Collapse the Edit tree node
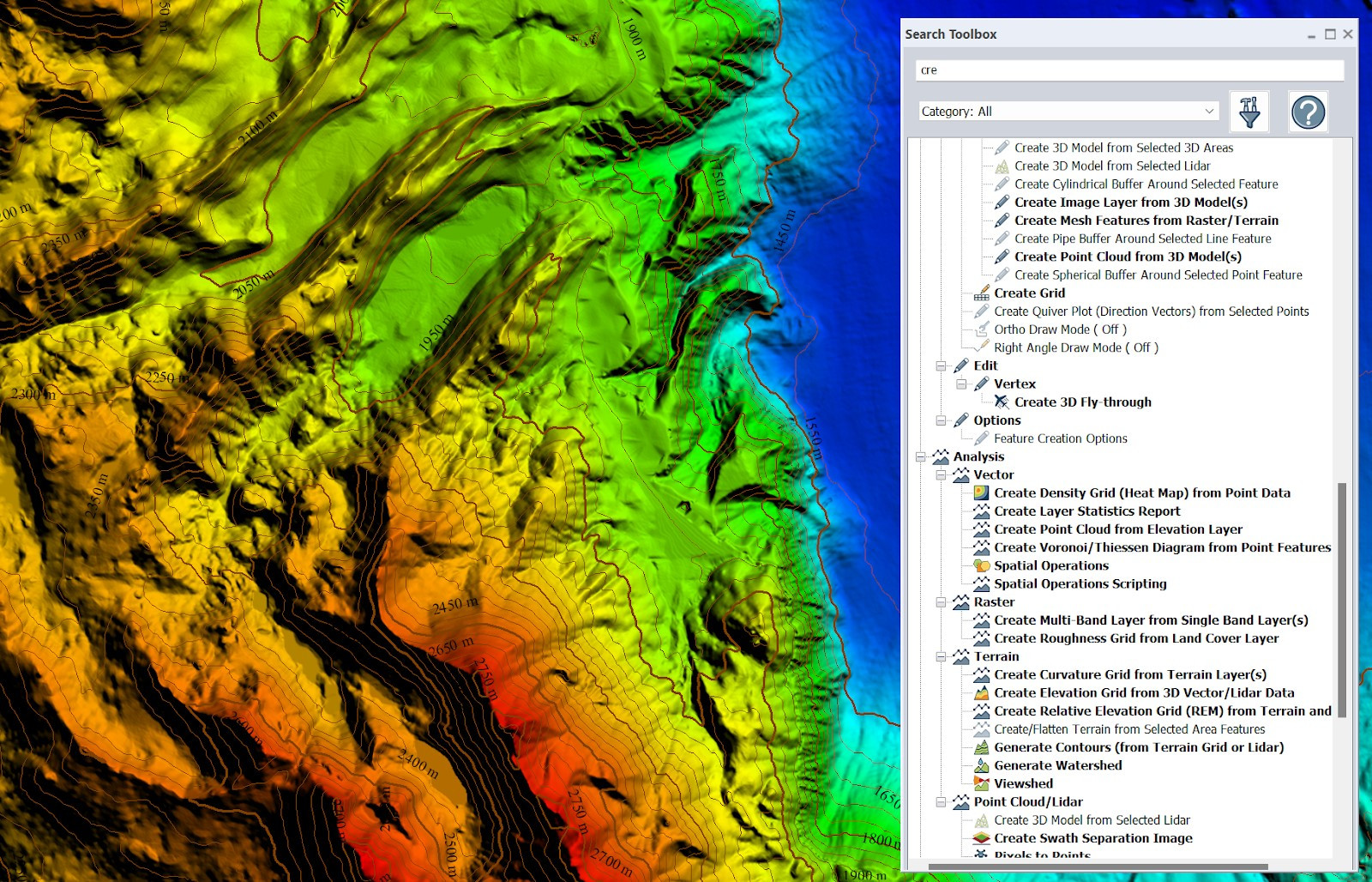 pyautogui.click(x=941, y=366)
